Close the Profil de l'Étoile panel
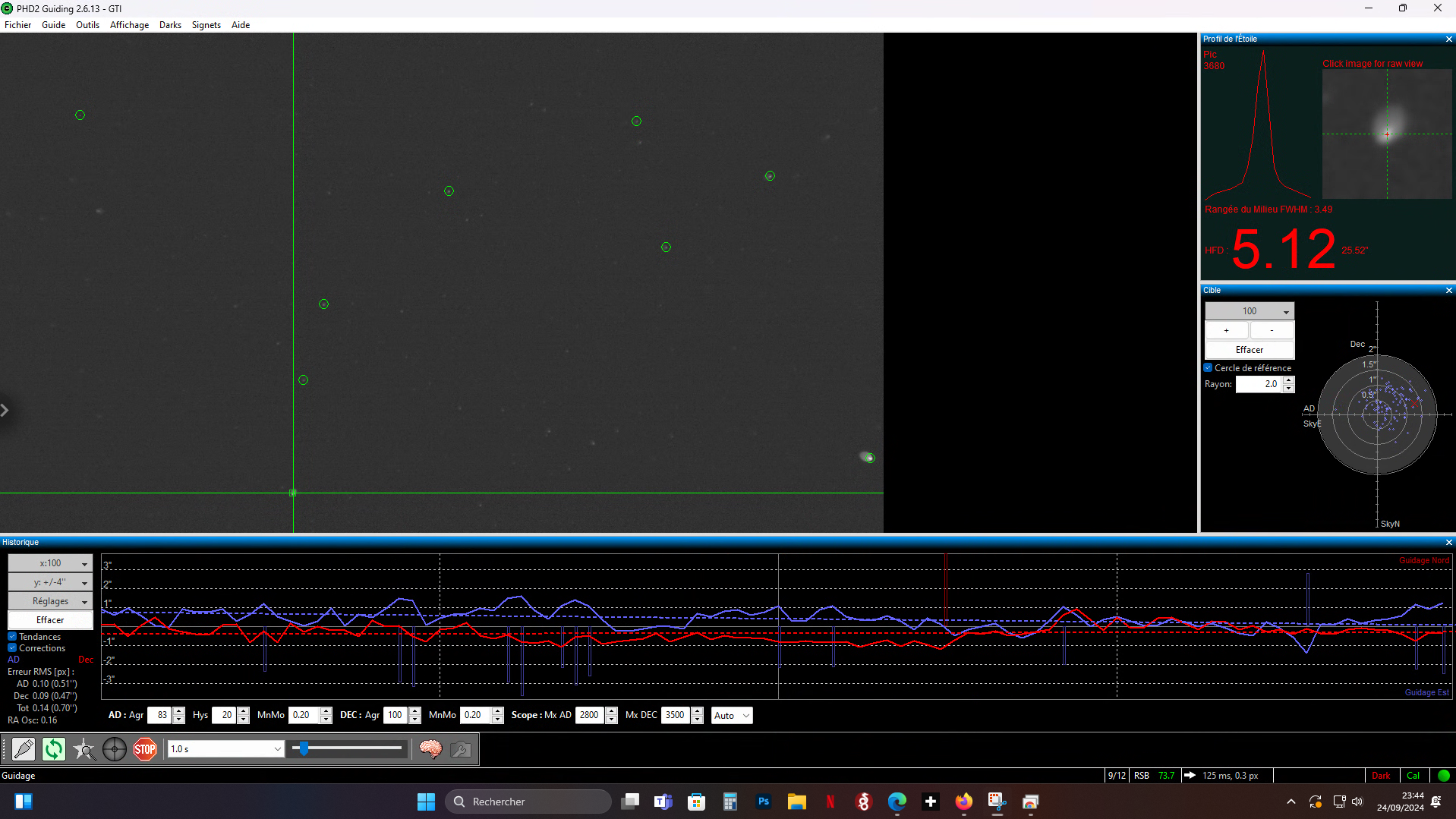This screenshot has width=1456, height=819. point(1448,39)
